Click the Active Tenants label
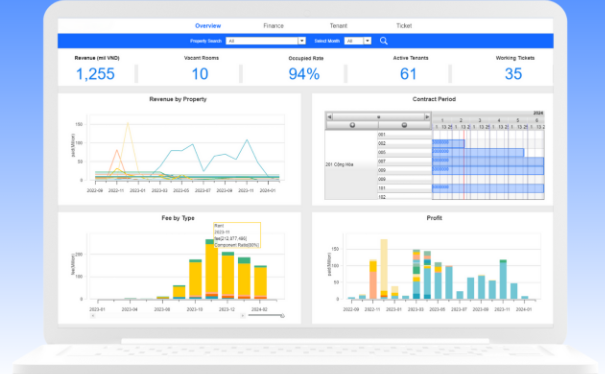Image resolution: width=606 pixels, height=374 pixels. 410,58
